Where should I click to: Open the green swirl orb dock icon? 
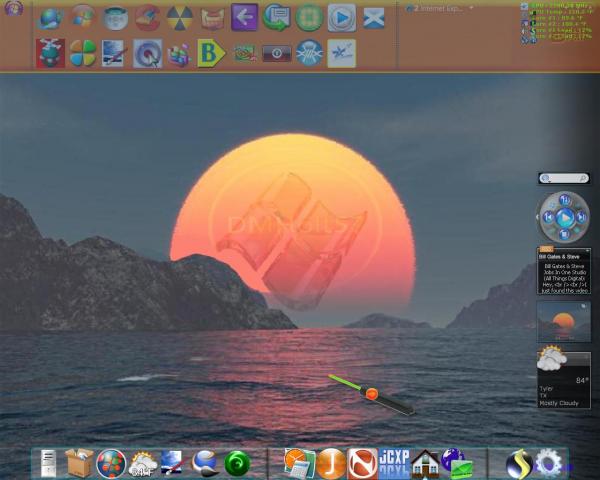click(x=237, y=464)
